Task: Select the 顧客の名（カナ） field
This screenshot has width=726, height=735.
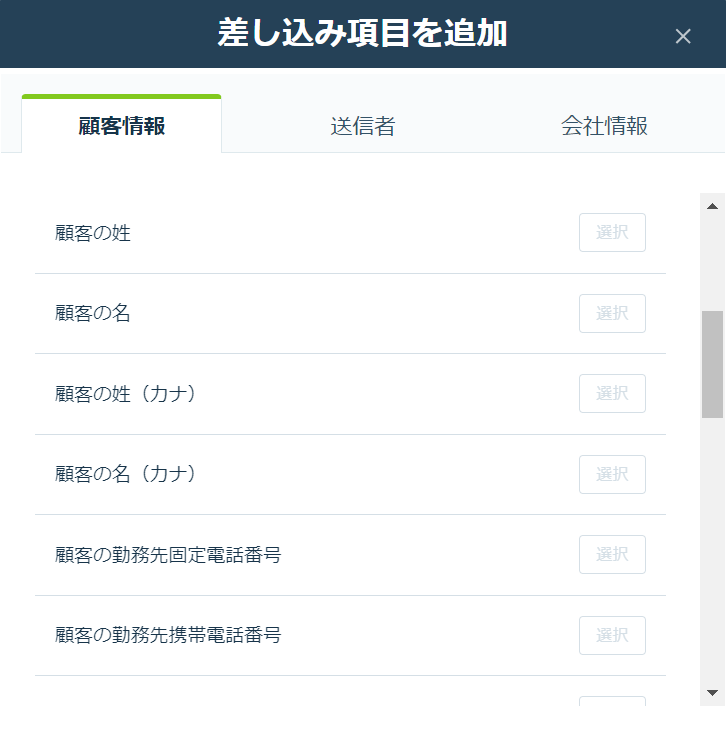Action: point(612,474)
